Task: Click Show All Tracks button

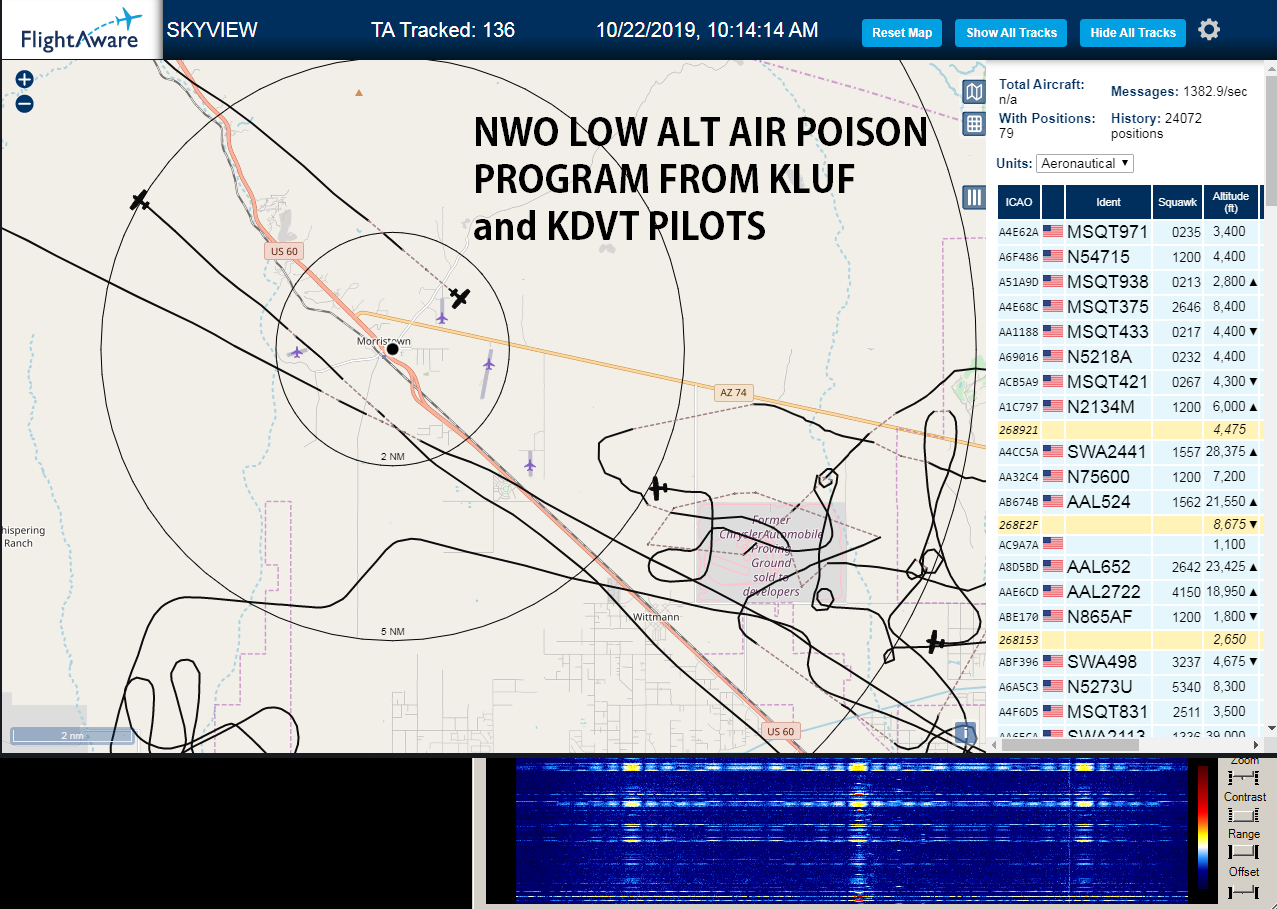Action: (1011, 33)
